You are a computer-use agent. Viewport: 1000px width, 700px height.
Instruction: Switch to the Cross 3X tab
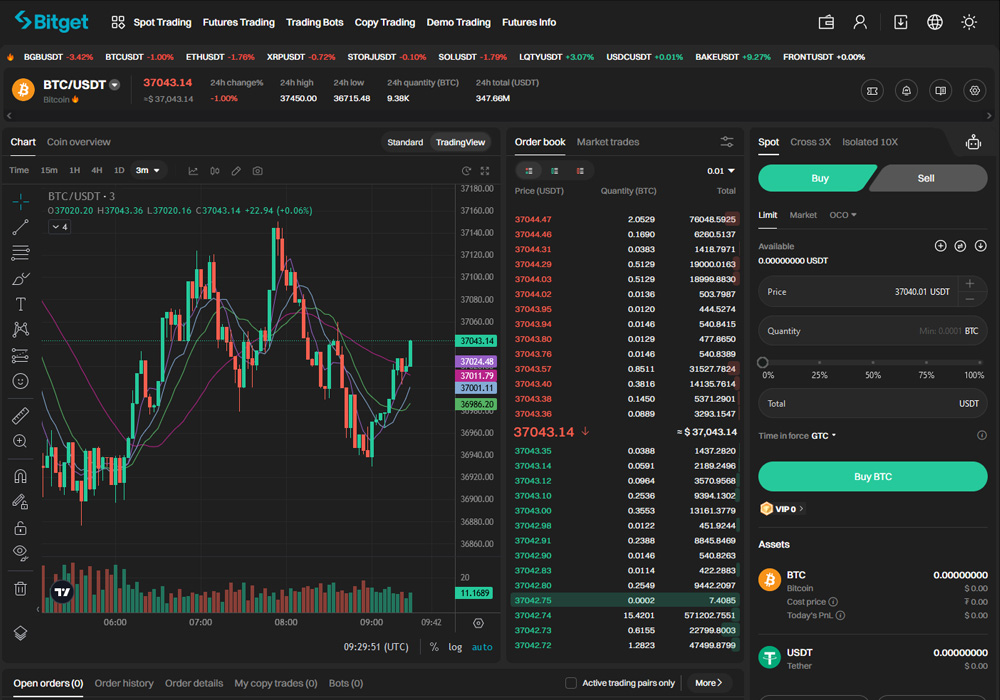(x=811, y=142)
